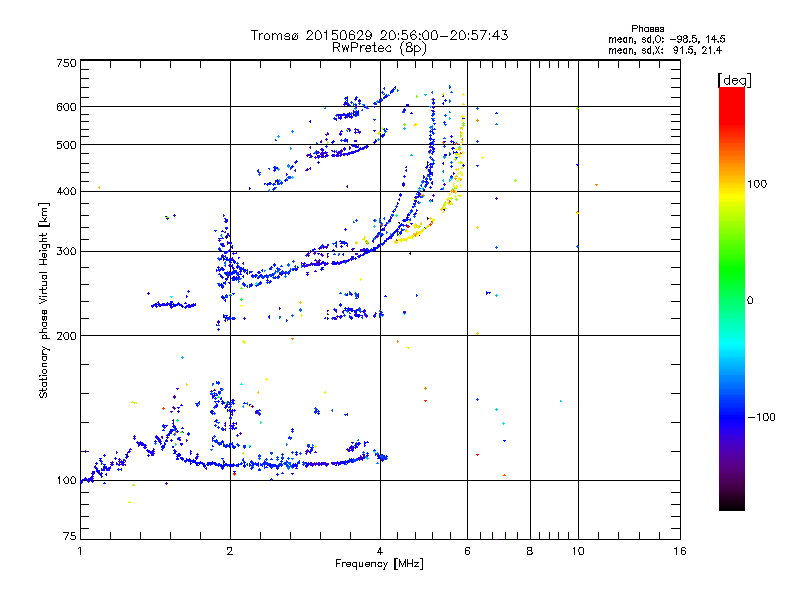Click the 'Stationary phase Virtual Height [km]' y-axis title

pos(44,300)
